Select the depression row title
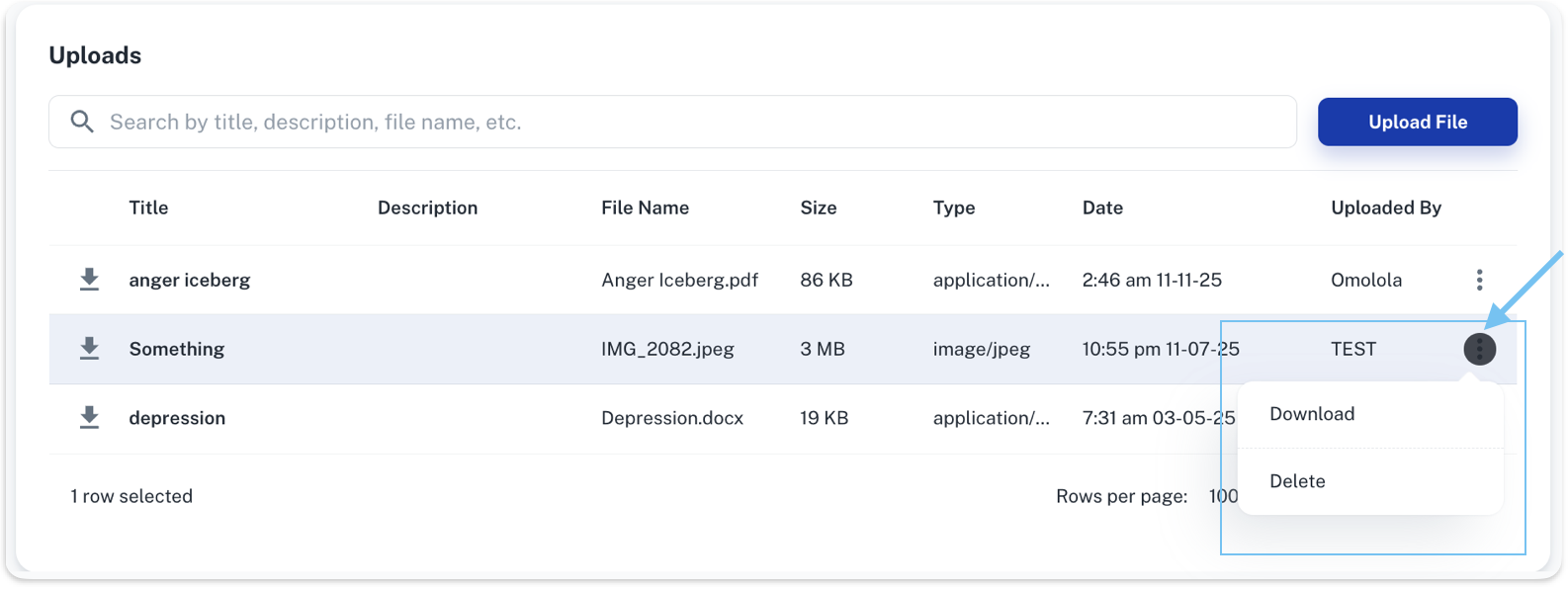The width and height of the screenshot is (1568, 589). click(177, 418)
